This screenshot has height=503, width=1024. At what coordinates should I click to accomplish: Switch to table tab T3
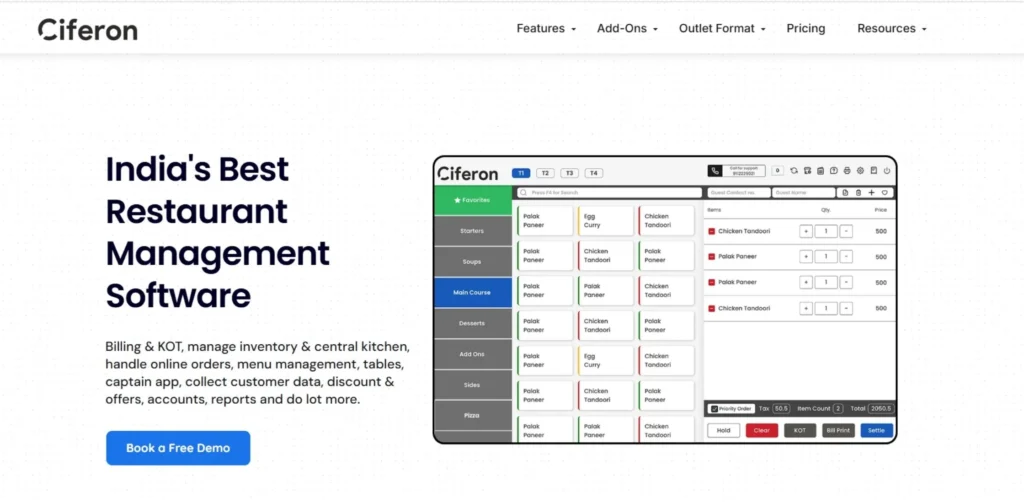[x=569, y=173]
